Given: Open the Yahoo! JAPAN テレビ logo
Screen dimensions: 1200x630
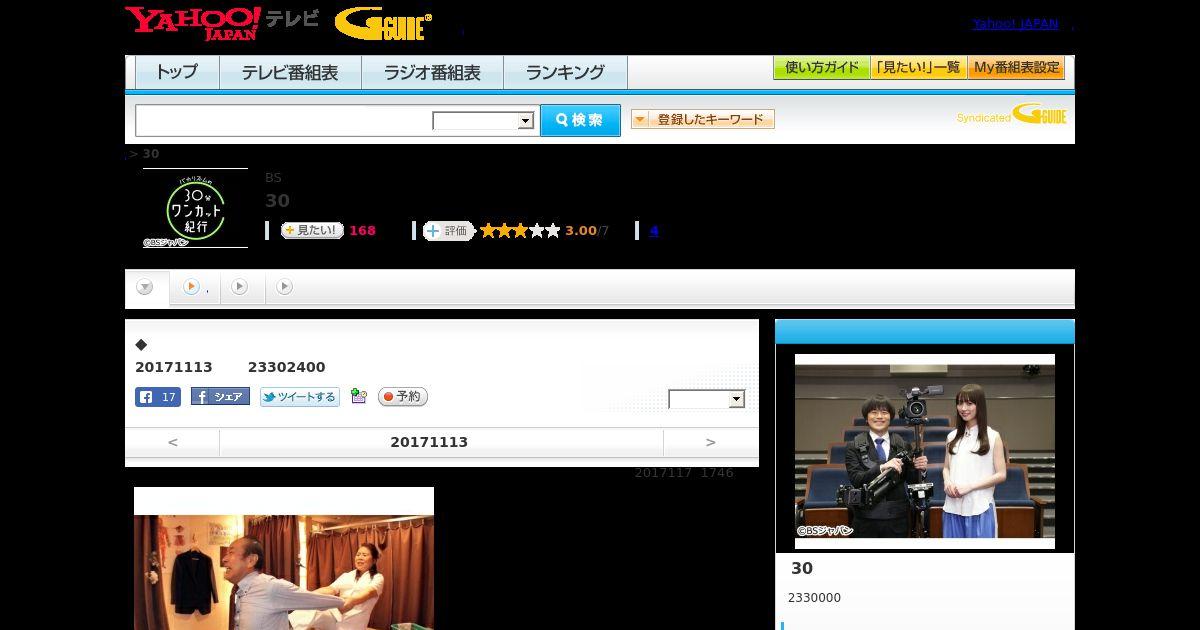Looking at the screenshot, I should click(222, 23).
